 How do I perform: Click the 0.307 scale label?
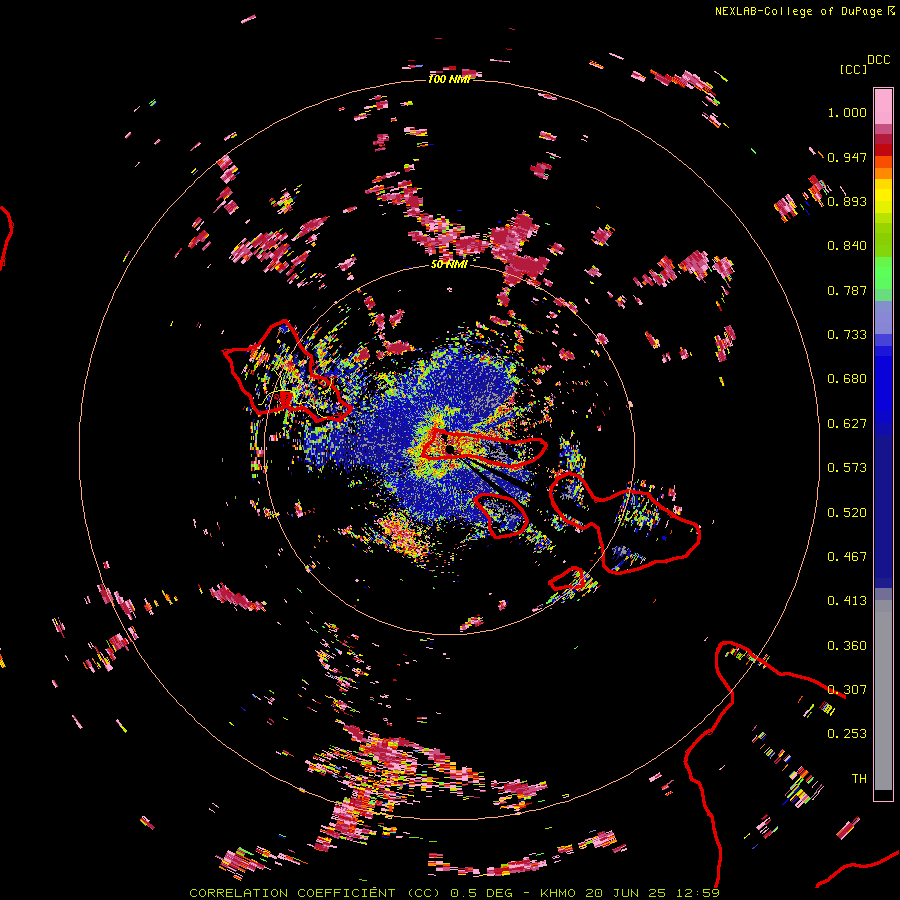(x=847, y=690)
